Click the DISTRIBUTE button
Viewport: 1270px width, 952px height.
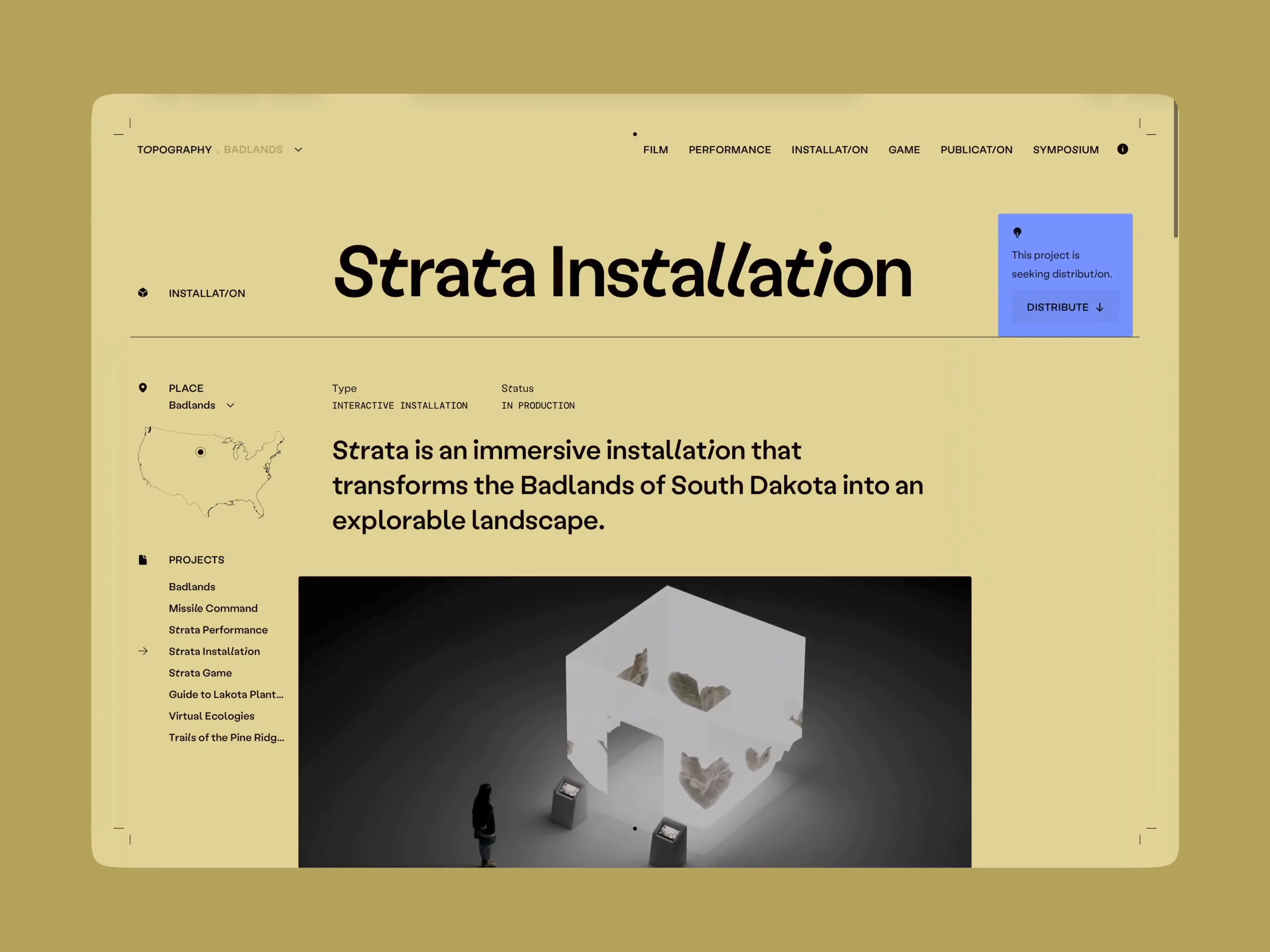point(1065,307)
